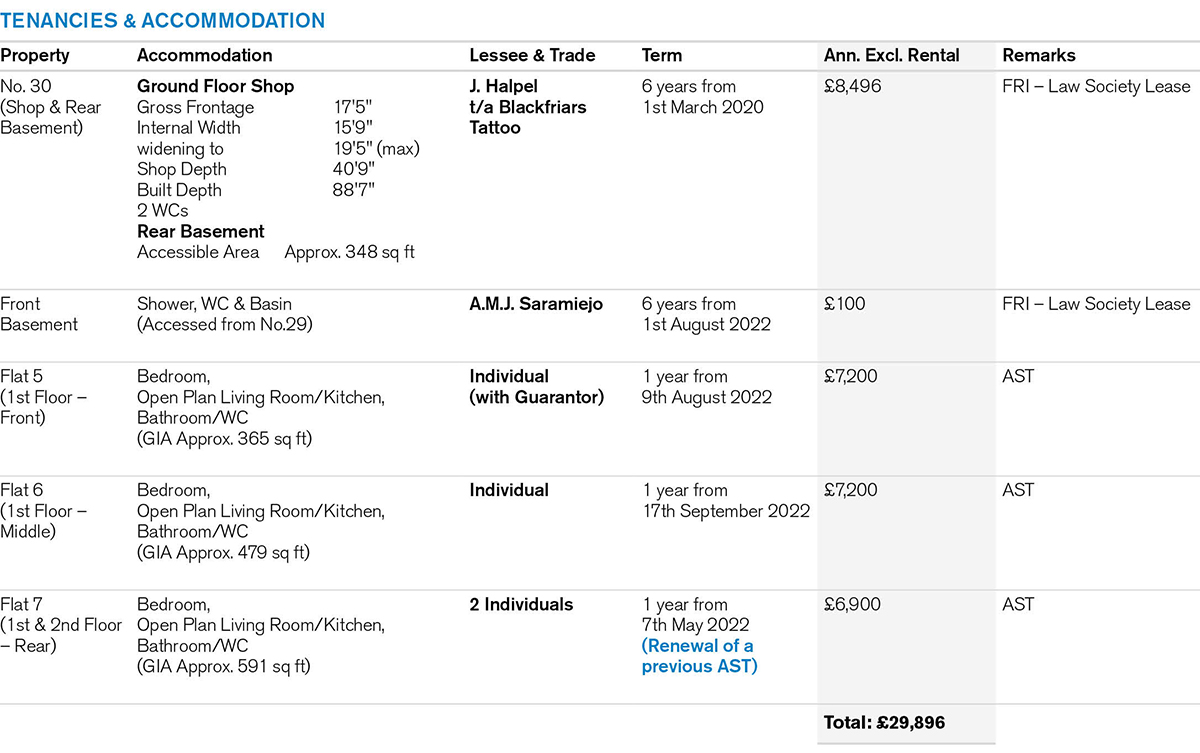This screenshot has height=753, width=1200.
Task: Click the Total £29,896 figure
Action: tap(884, 722)
